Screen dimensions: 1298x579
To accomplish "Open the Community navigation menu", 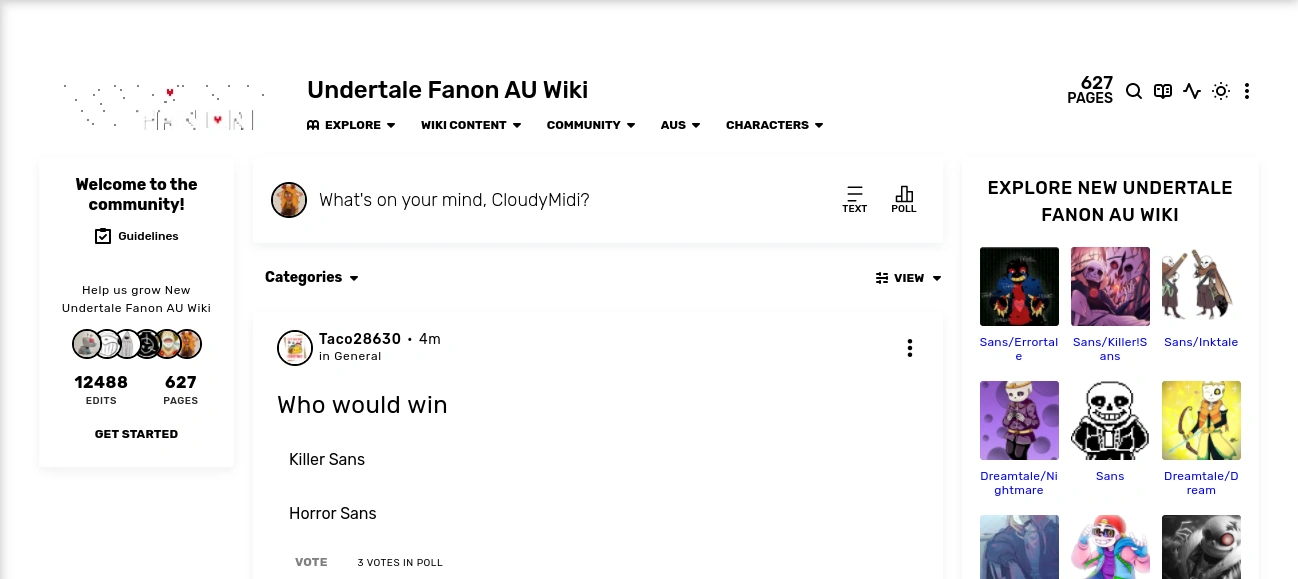I will tap(591, 125).
